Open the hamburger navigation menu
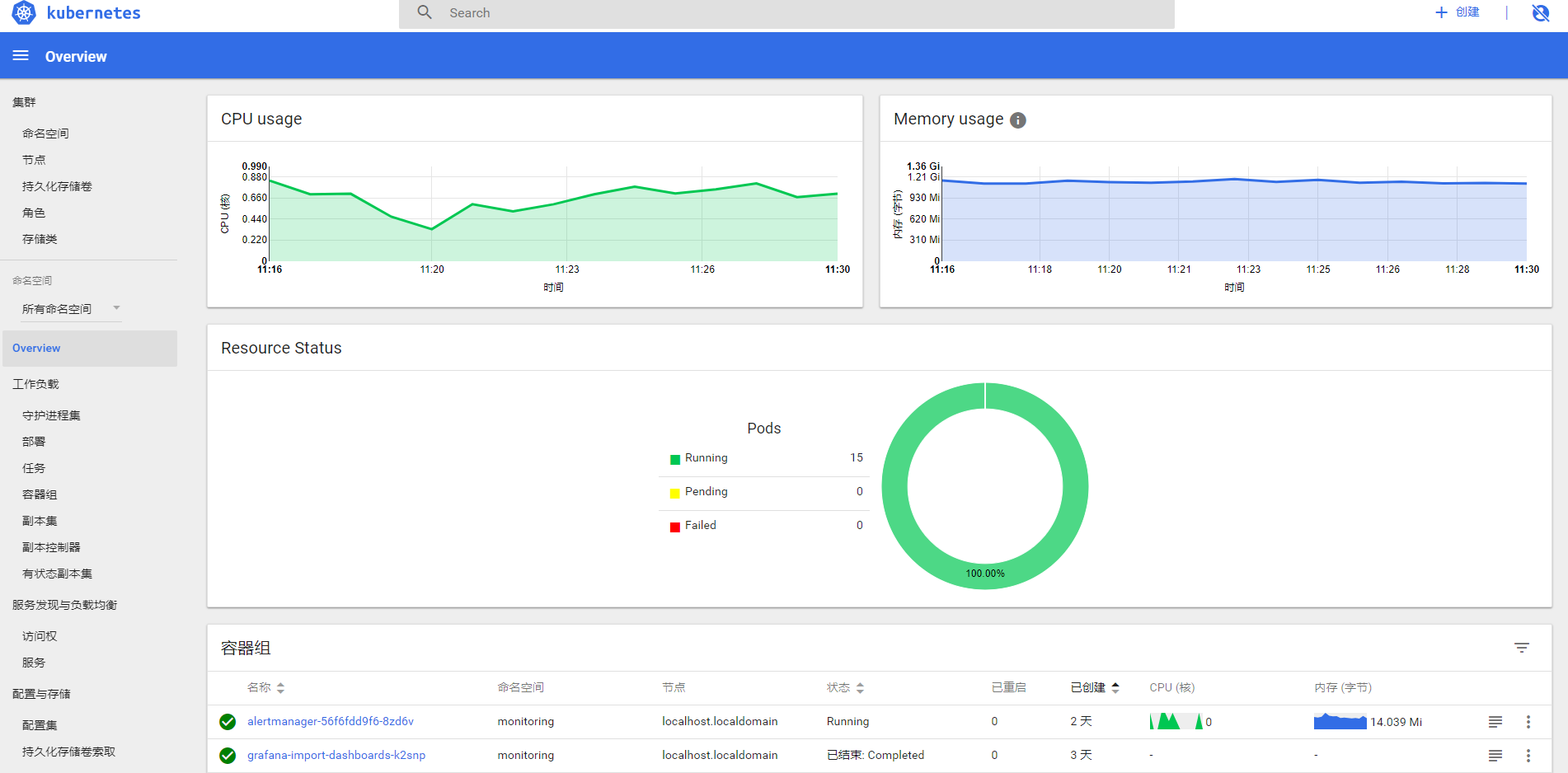This screenshot has height=773, width=1568. (x=21, y=56)
